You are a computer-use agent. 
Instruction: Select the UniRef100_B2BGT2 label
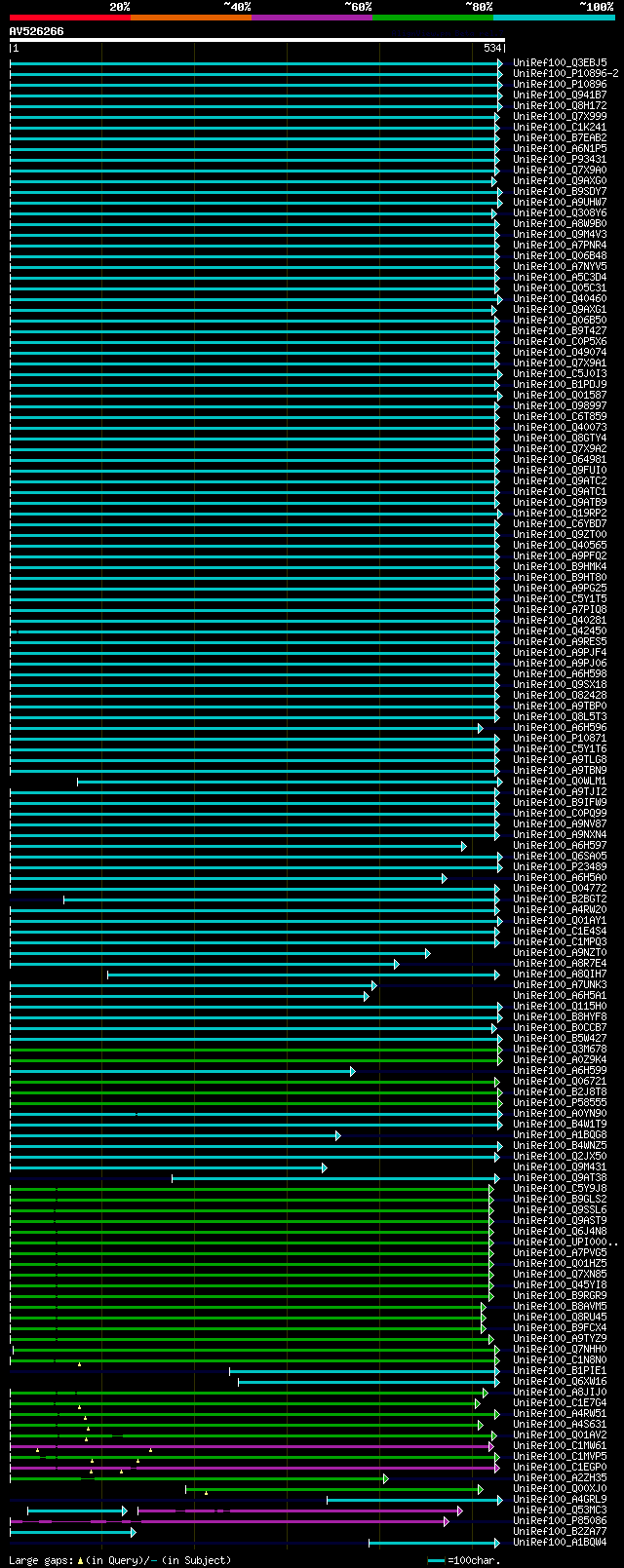pos(560,899)
